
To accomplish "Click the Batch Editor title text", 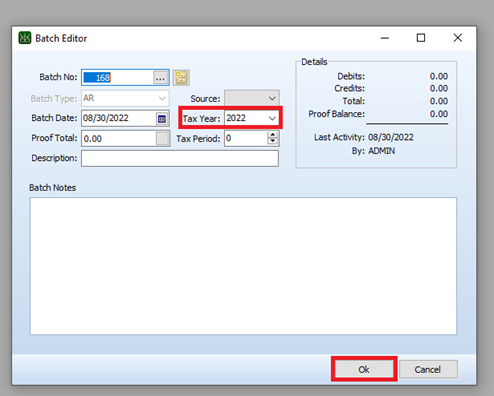I will (61, 38).
